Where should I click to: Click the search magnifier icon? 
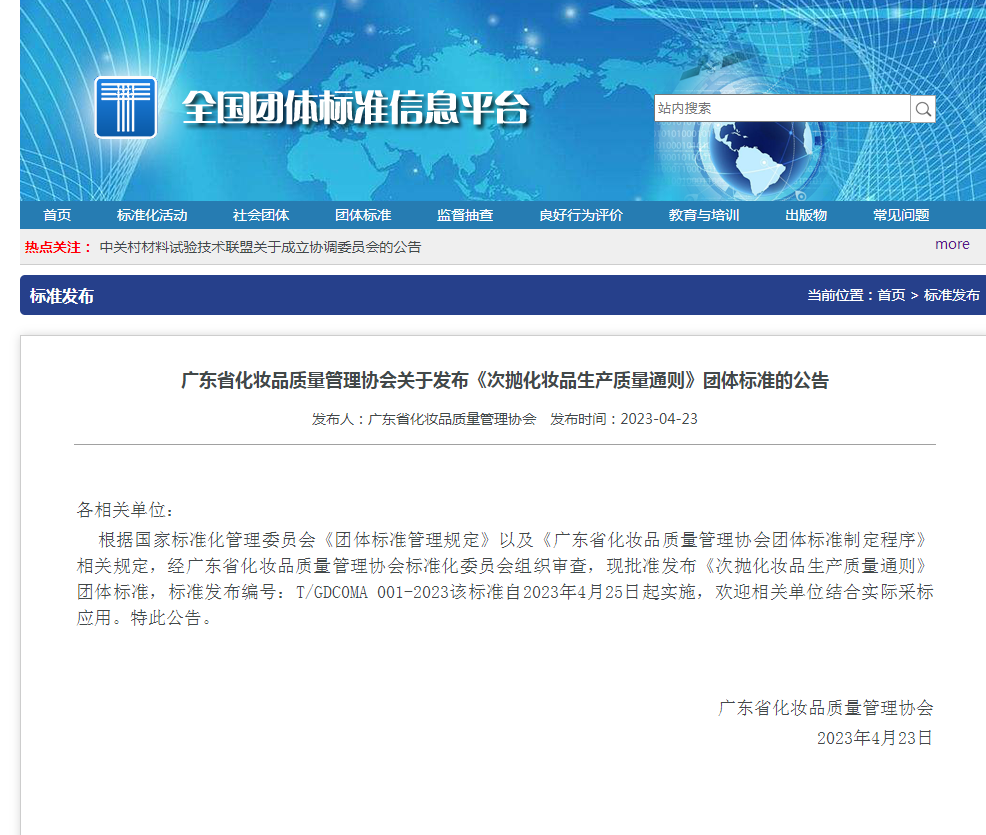[923, 109]
